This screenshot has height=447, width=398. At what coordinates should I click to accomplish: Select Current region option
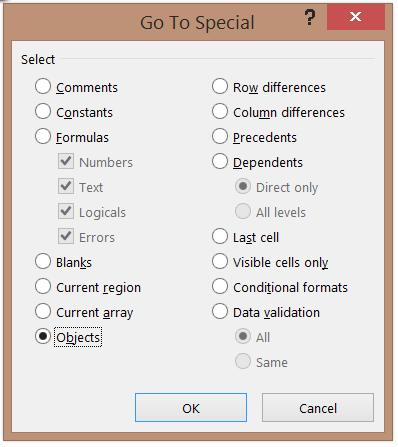click(43, 286)
